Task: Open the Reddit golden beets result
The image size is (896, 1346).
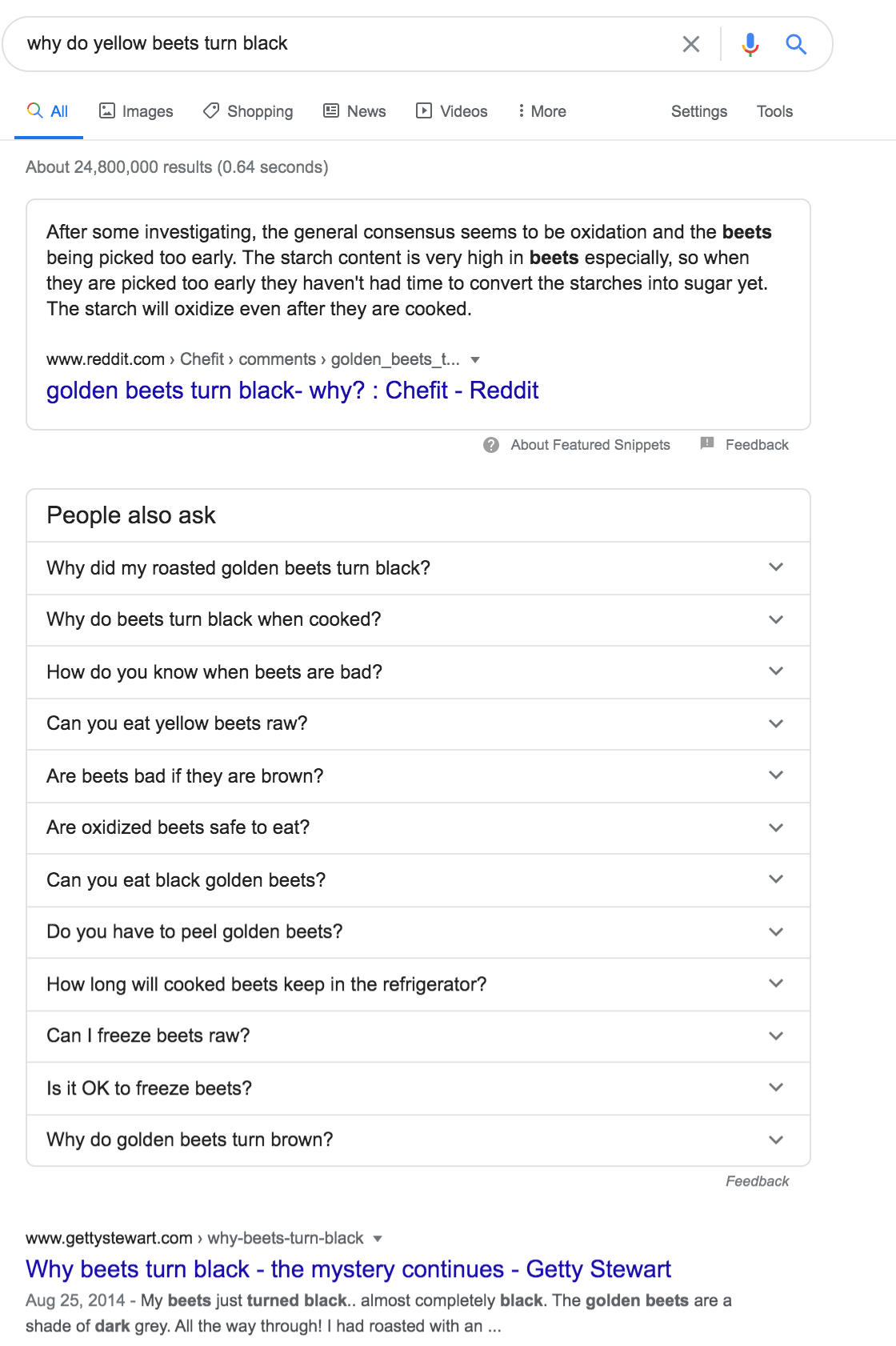Action: (x=292, y=391)
